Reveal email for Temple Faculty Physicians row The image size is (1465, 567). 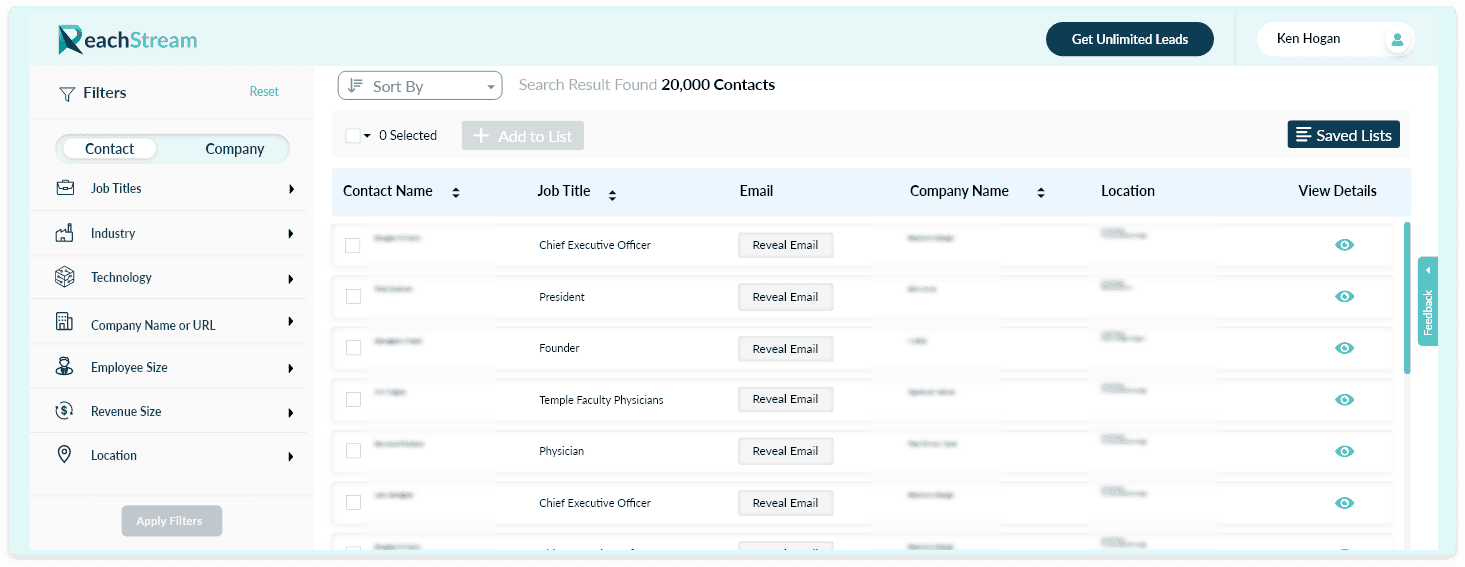(x=785, y=399)
